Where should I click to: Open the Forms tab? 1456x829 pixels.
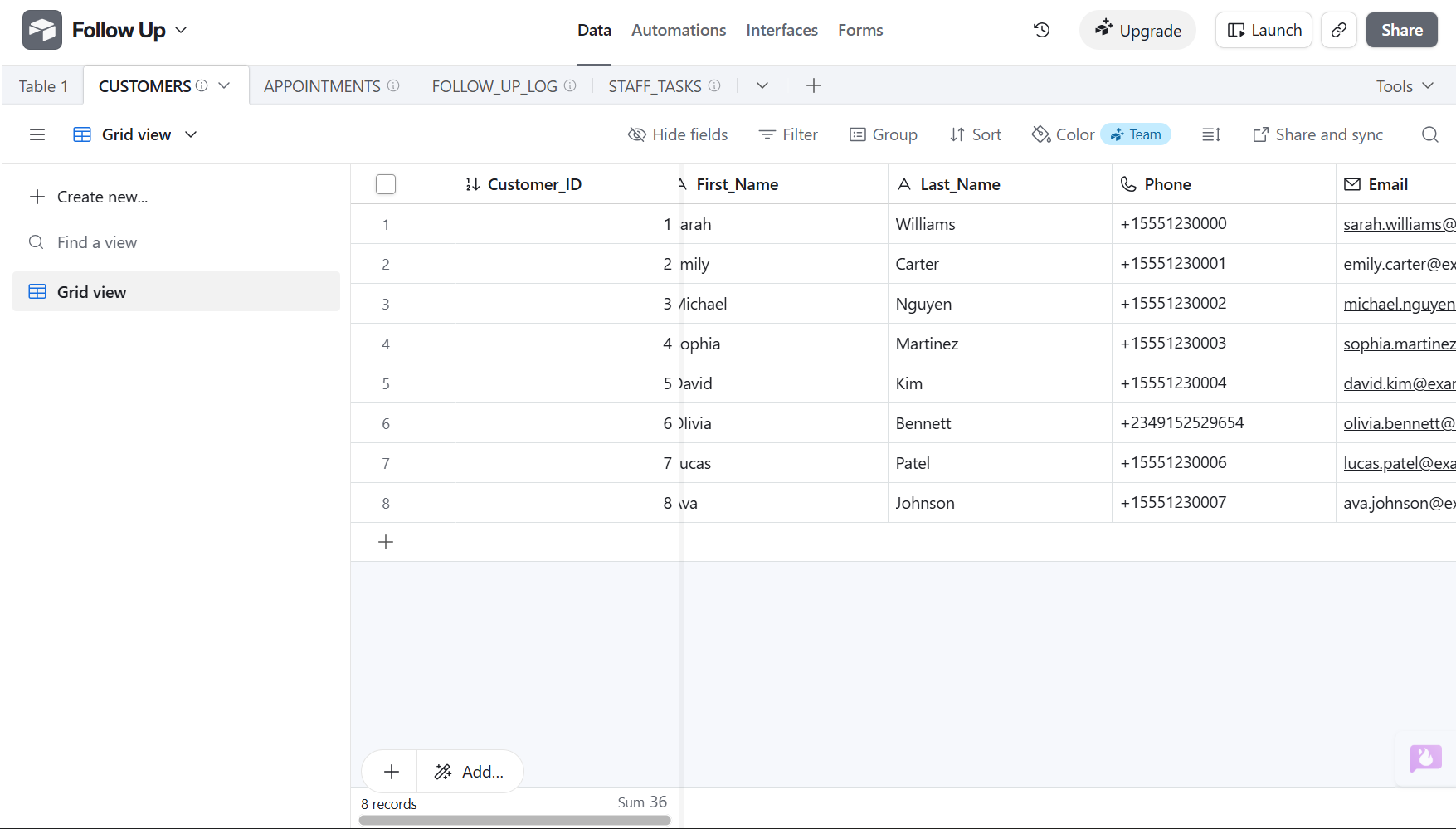[x=860, y=30]
